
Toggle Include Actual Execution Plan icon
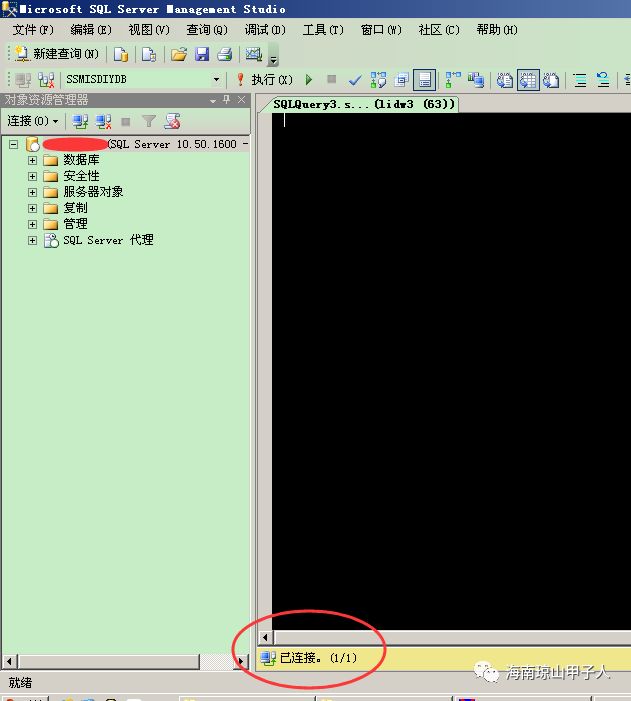coord(453,80)
